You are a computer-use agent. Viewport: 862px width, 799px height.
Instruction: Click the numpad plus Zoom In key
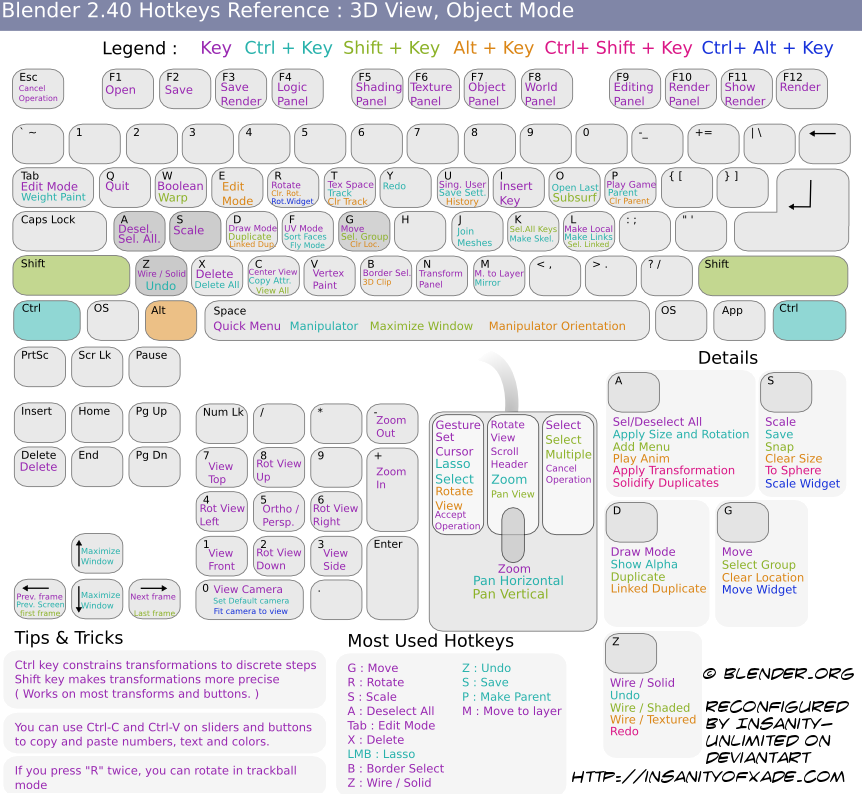pos(393,489)
